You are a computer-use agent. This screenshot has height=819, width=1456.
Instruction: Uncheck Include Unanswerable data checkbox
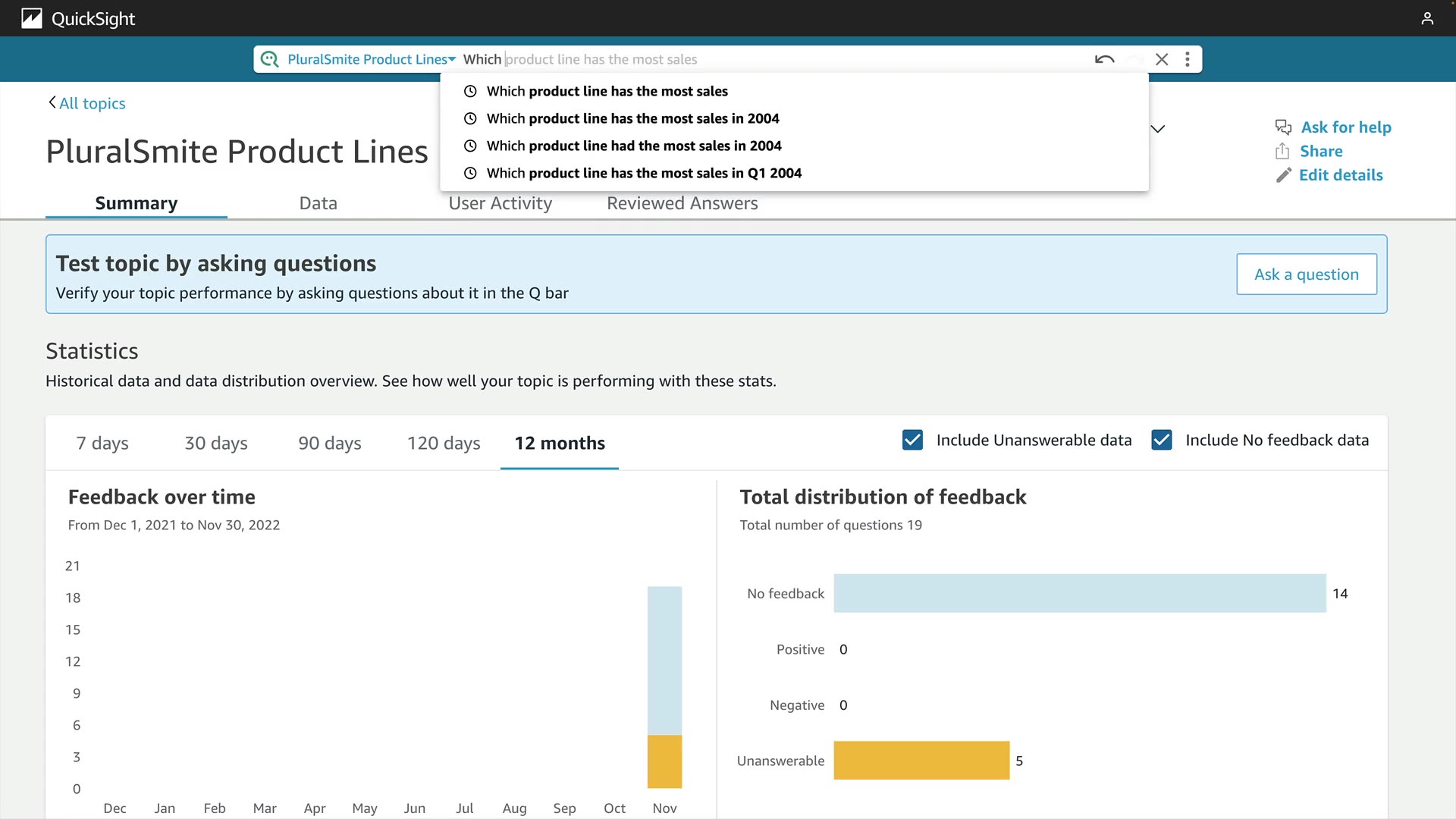tap(912, 441)
